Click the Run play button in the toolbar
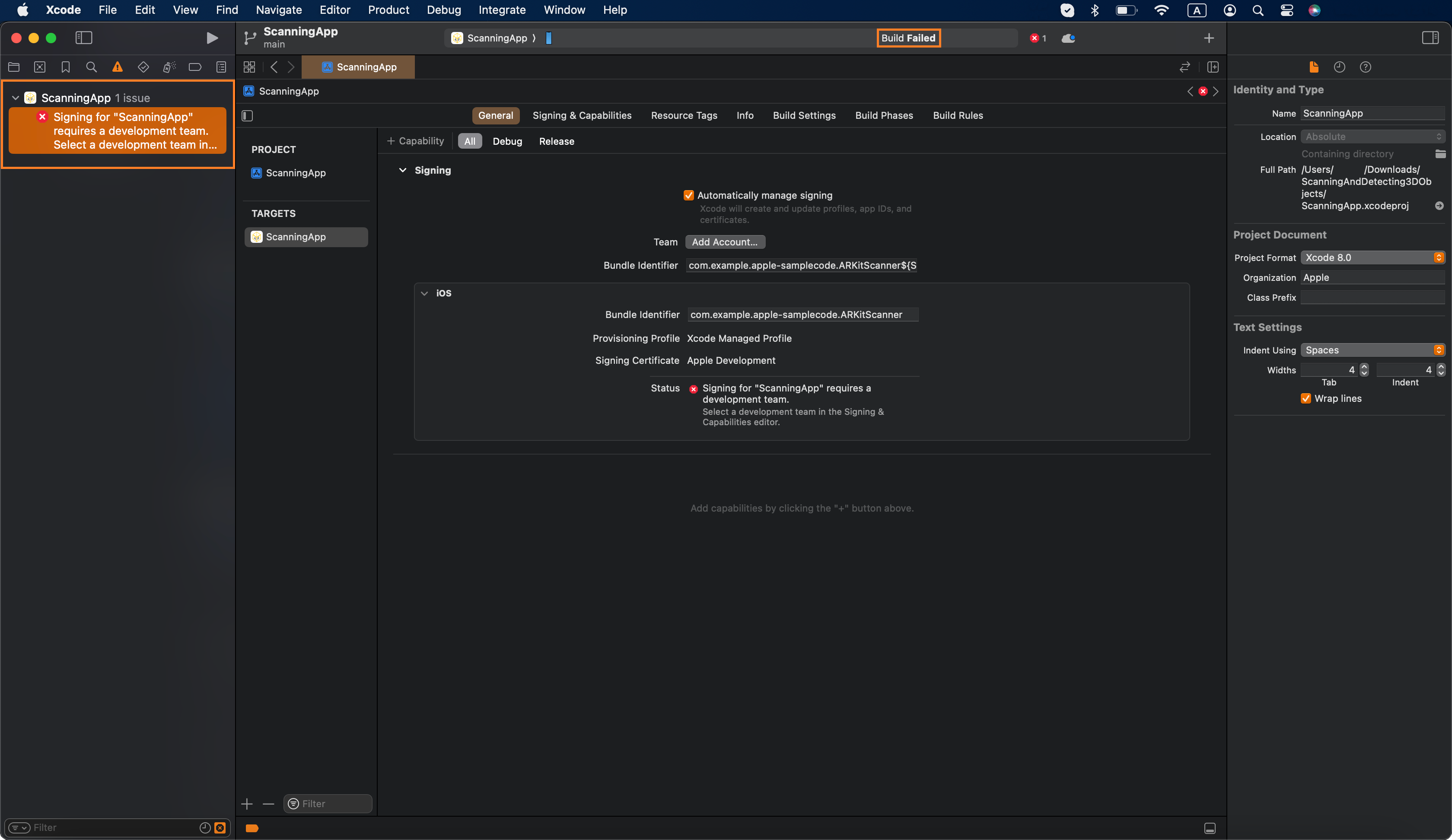The image size is (1452, 840). [x=212, y=38]
